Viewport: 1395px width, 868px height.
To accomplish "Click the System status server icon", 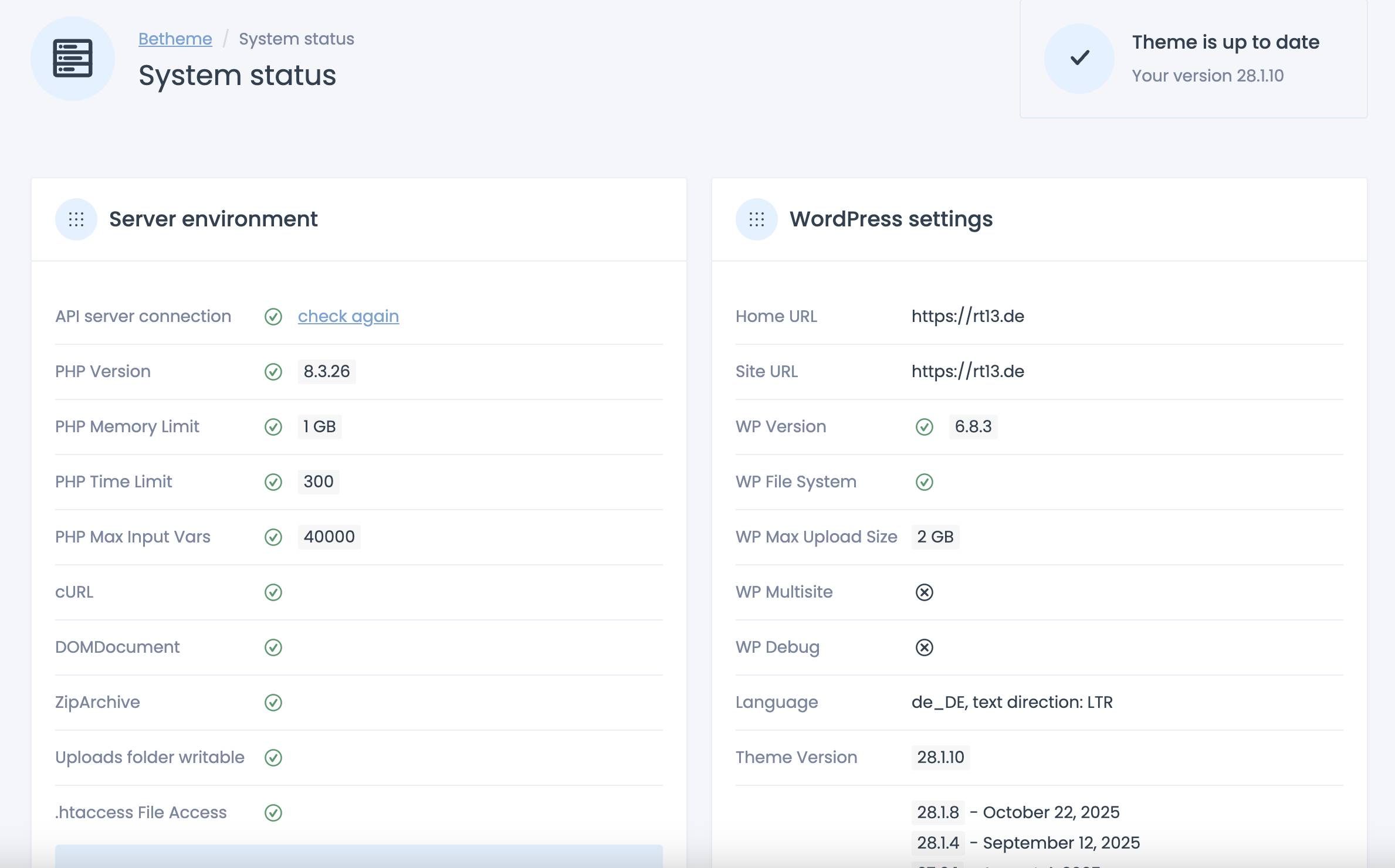I will 73,58.
